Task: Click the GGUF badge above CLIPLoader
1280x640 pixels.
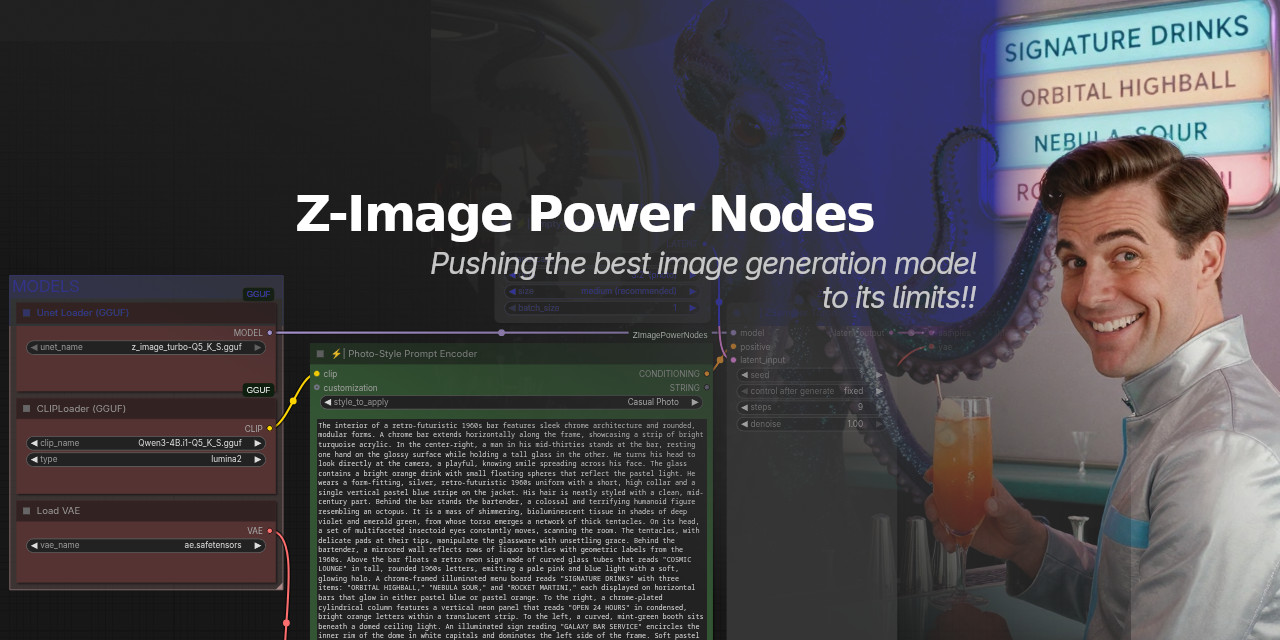Action: click(258, 390)
